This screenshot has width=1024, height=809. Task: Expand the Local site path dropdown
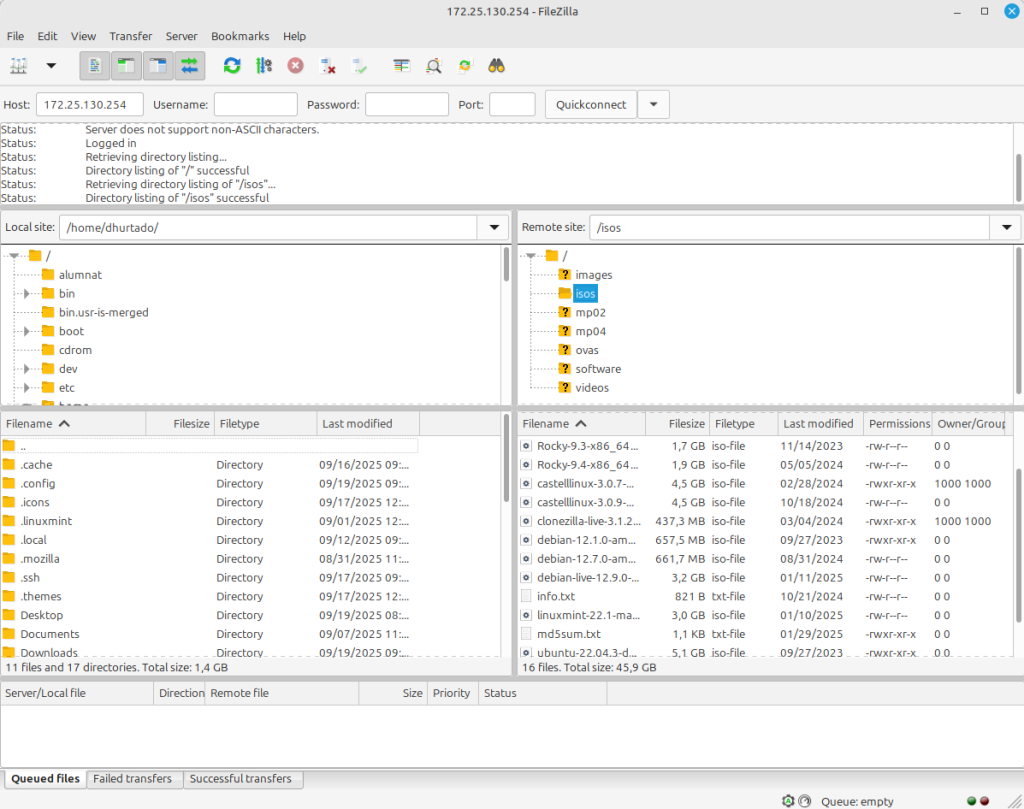click(x=493, y=228)
